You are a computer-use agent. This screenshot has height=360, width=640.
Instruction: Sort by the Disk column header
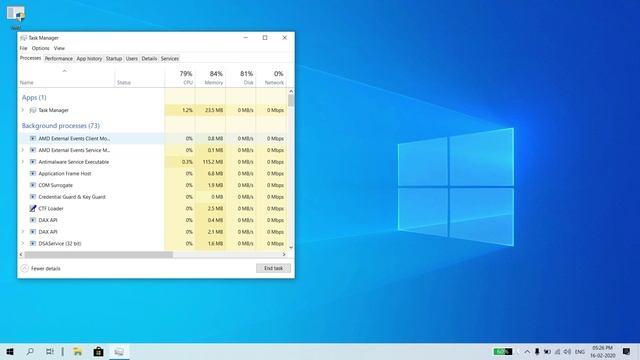pos(240,77)
